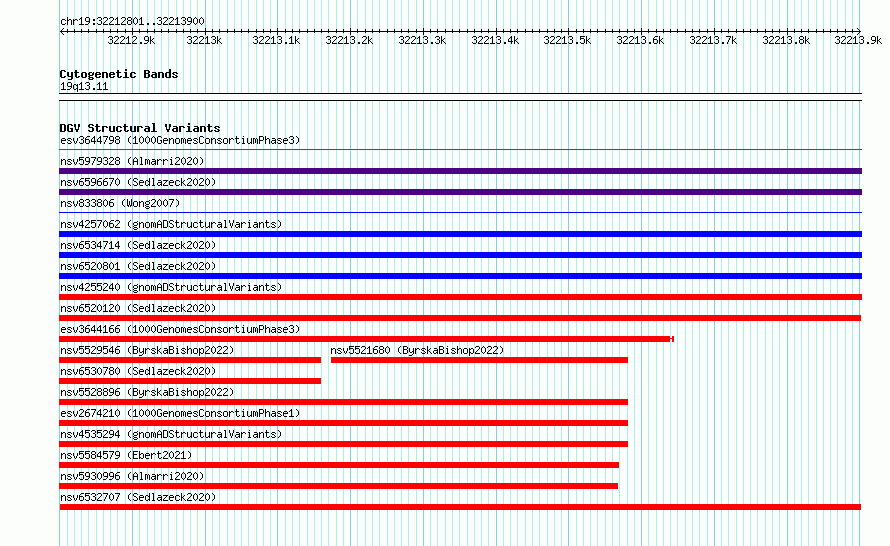Click the Cytogenetic Bands track title

(x=119, y=74)
